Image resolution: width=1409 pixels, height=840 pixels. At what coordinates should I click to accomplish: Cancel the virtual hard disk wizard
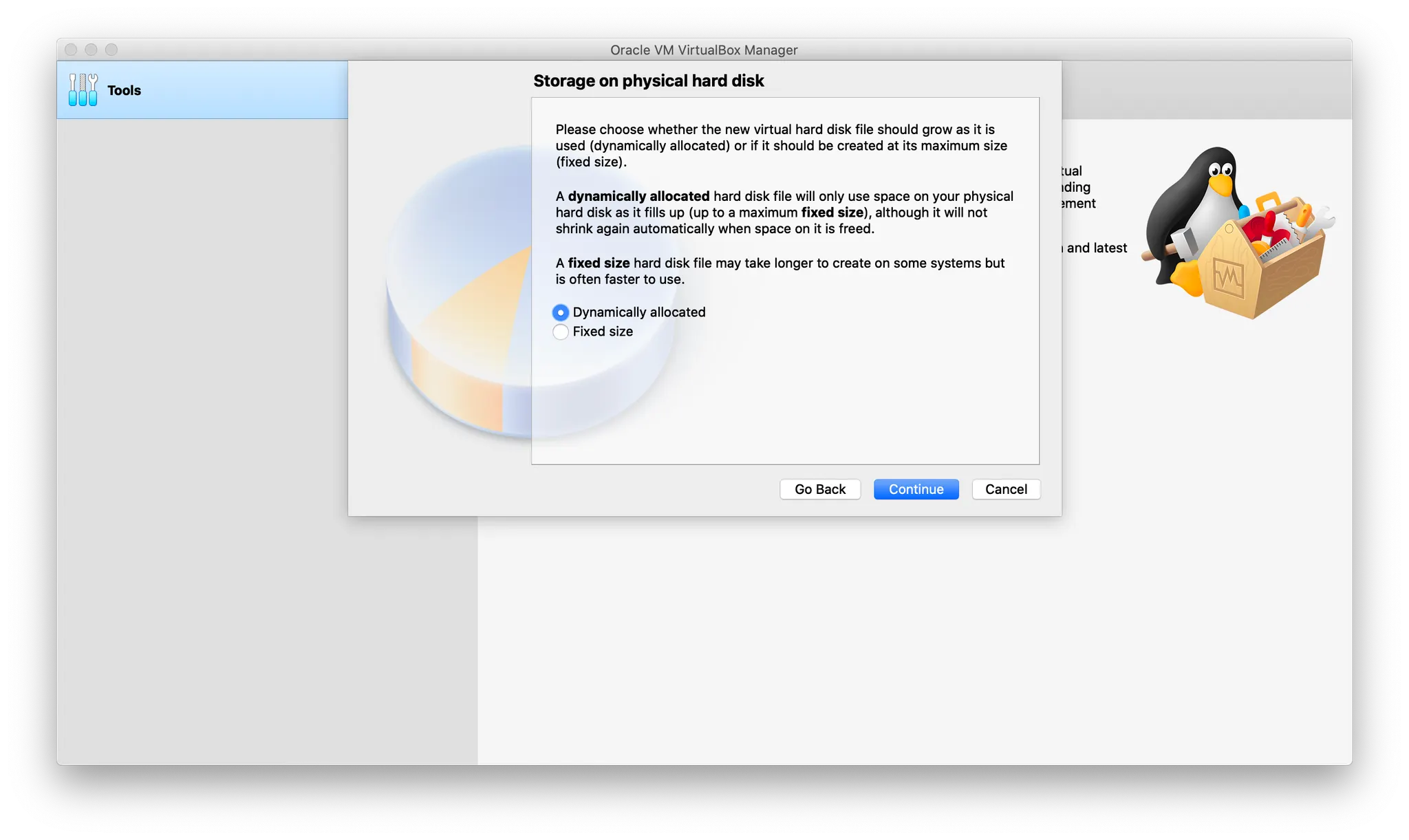[x=1005, y=489]
